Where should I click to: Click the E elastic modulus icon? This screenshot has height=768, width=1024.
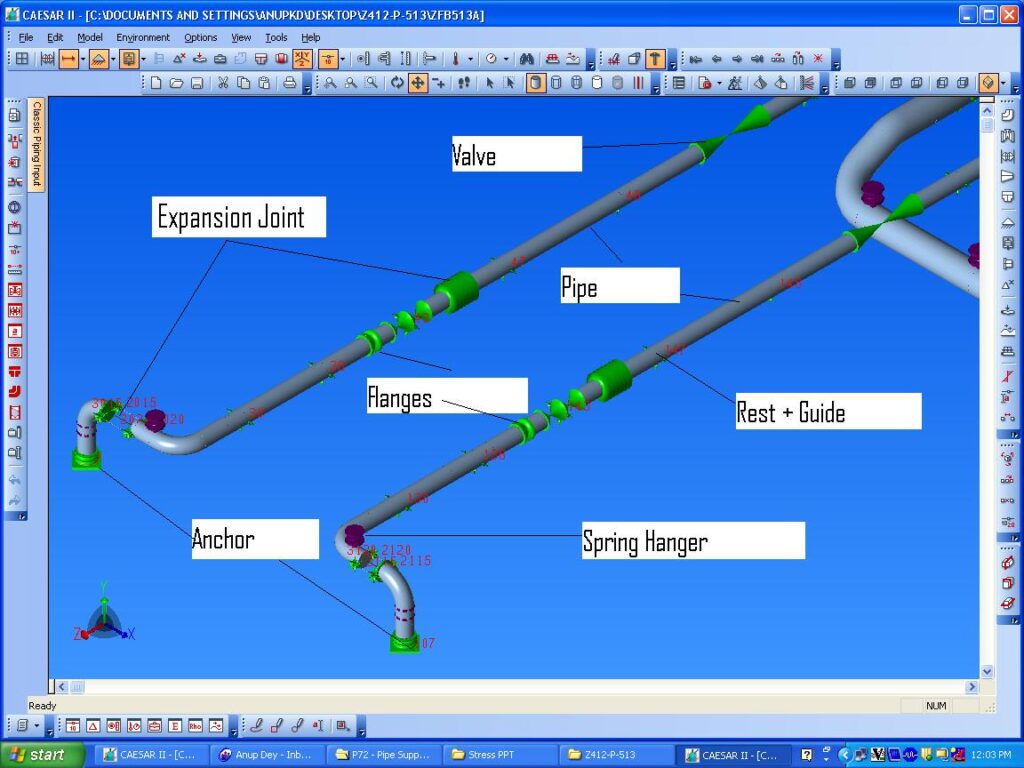tap(174, 726)
